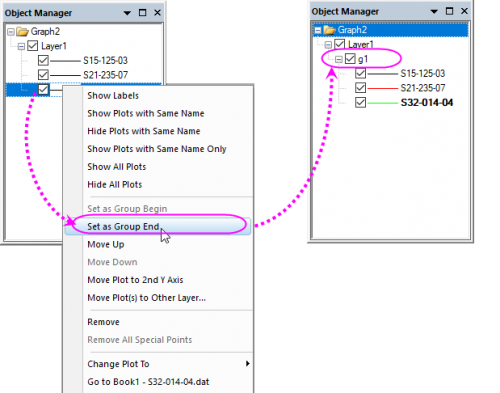500x393 pixels.
Task: Toggle S32-014-04 checkbox in right Object Manager
Action: [360, 102]
